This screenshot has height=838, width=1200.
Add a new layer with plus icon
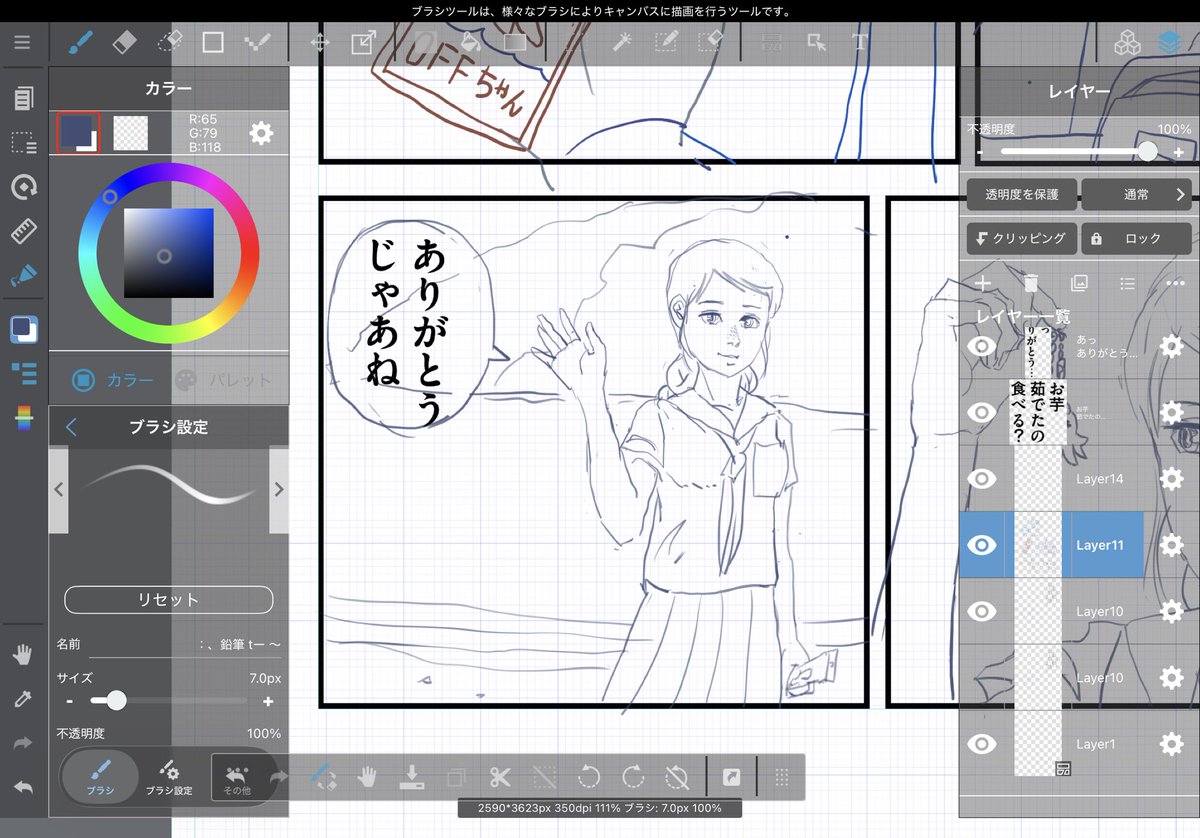983,284
